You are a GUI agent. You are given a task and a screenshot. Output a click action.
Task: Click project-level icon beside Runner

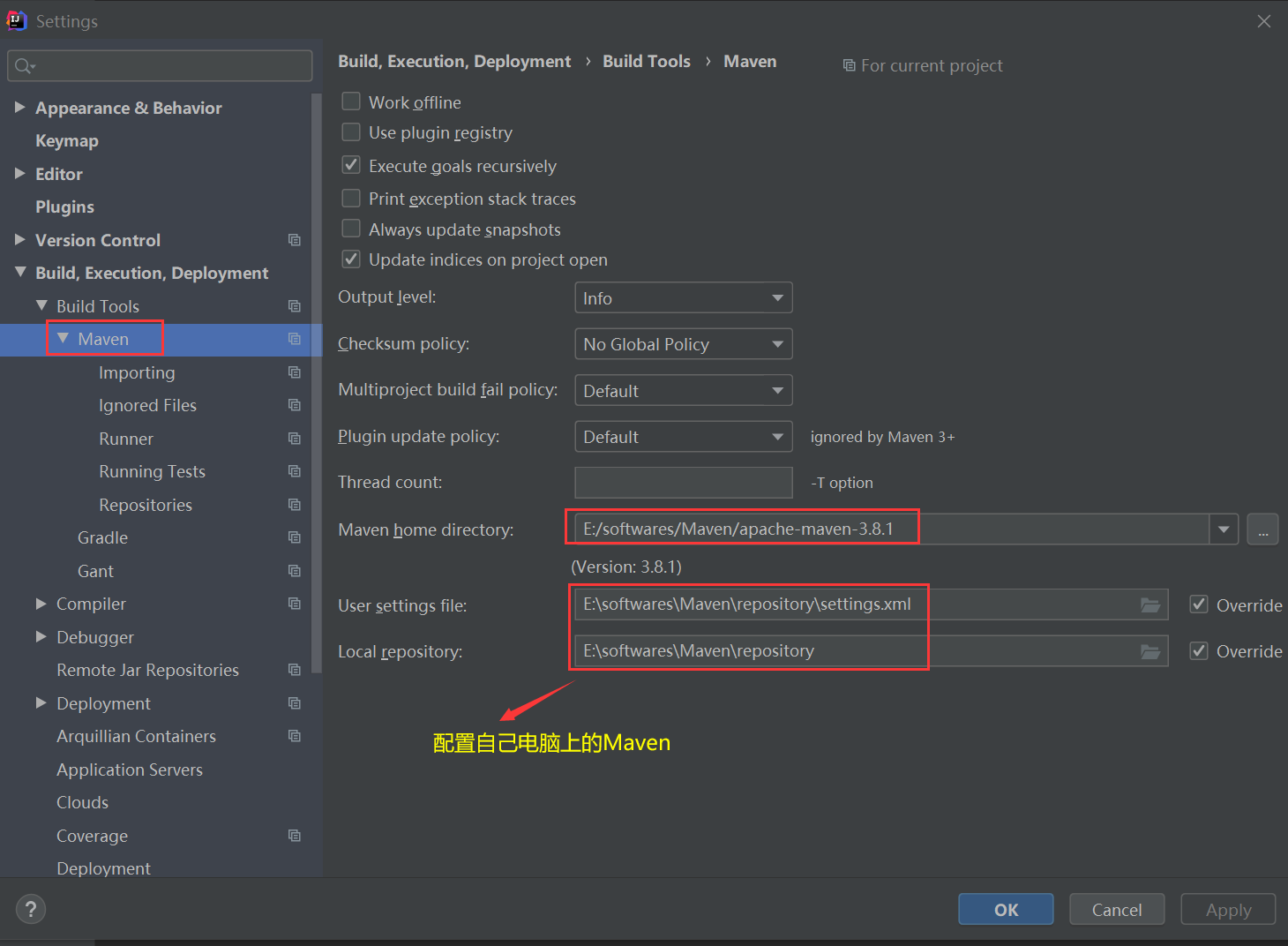(295, 439)
